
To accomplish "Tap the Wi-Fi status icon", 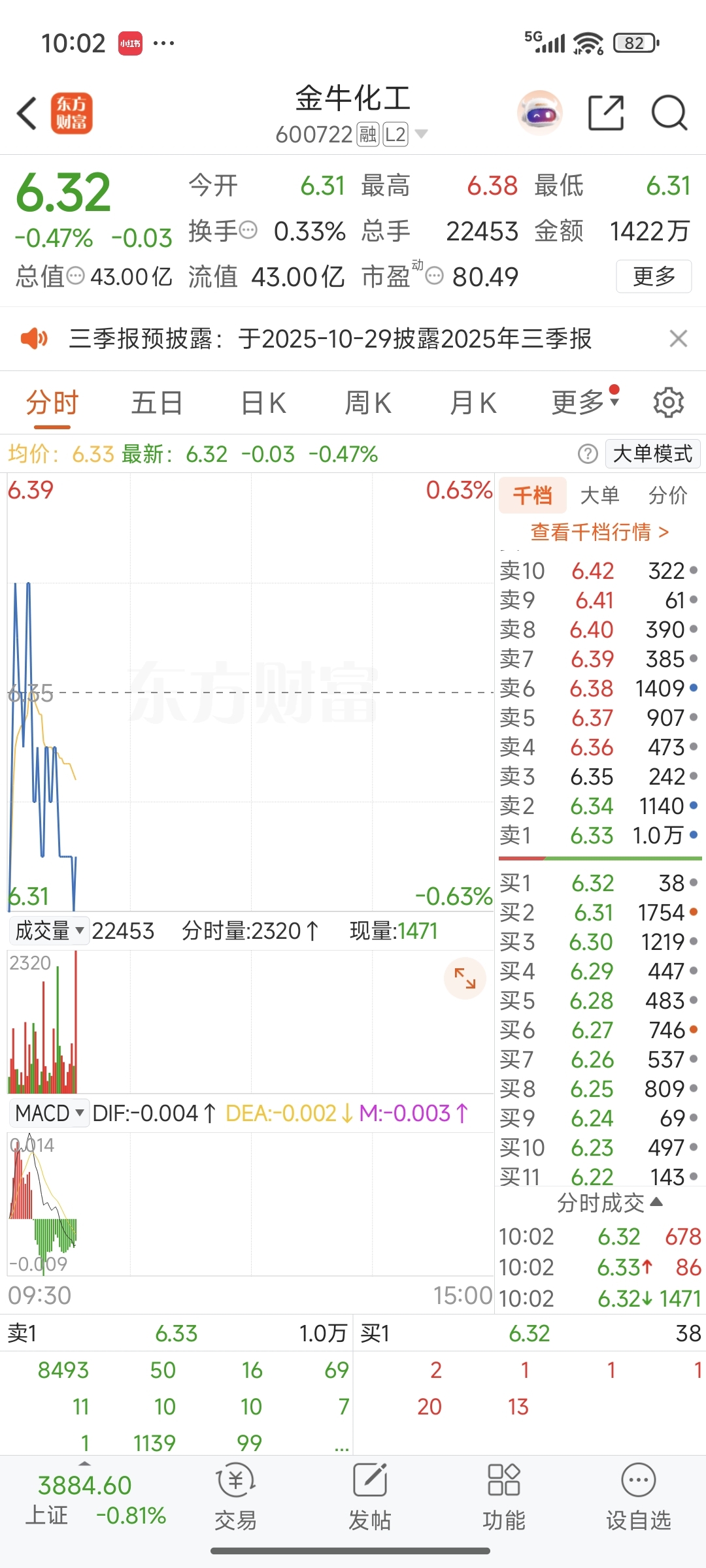I will tap(588, 43).
